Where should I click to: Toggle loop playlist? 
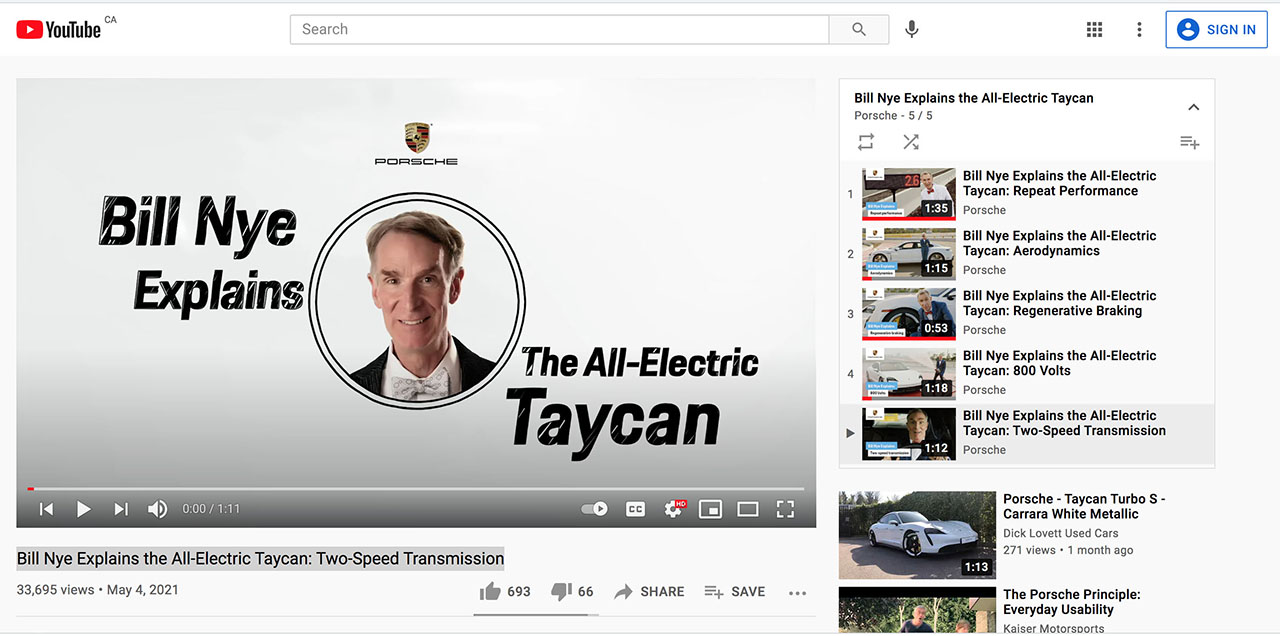[866, 142]
